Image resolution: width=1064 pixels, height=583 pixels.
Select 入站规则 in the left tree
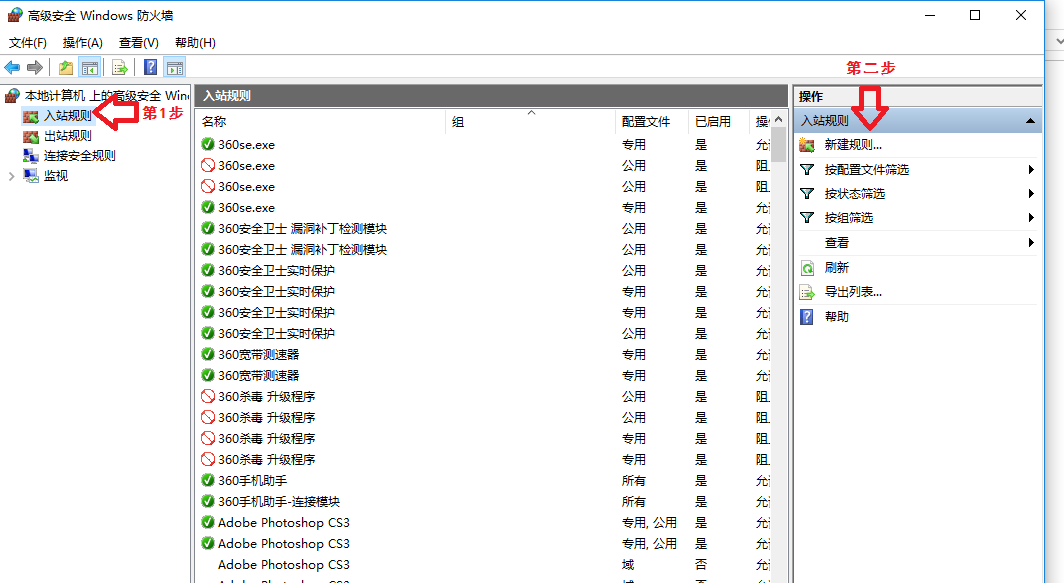pos(67,115)
